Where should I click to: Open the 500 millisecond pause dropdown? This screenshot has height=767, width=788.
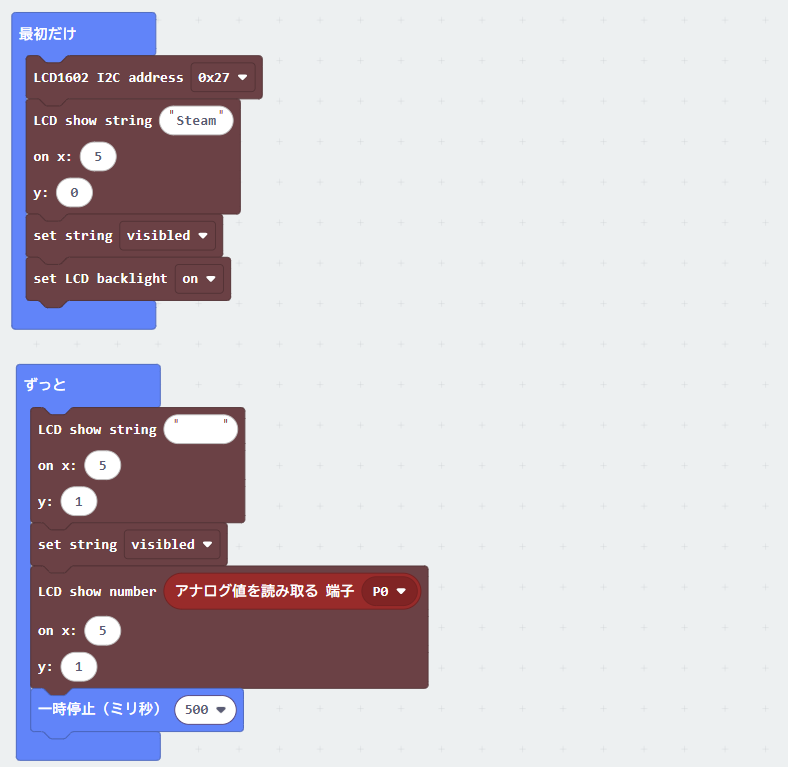point(205,710)
